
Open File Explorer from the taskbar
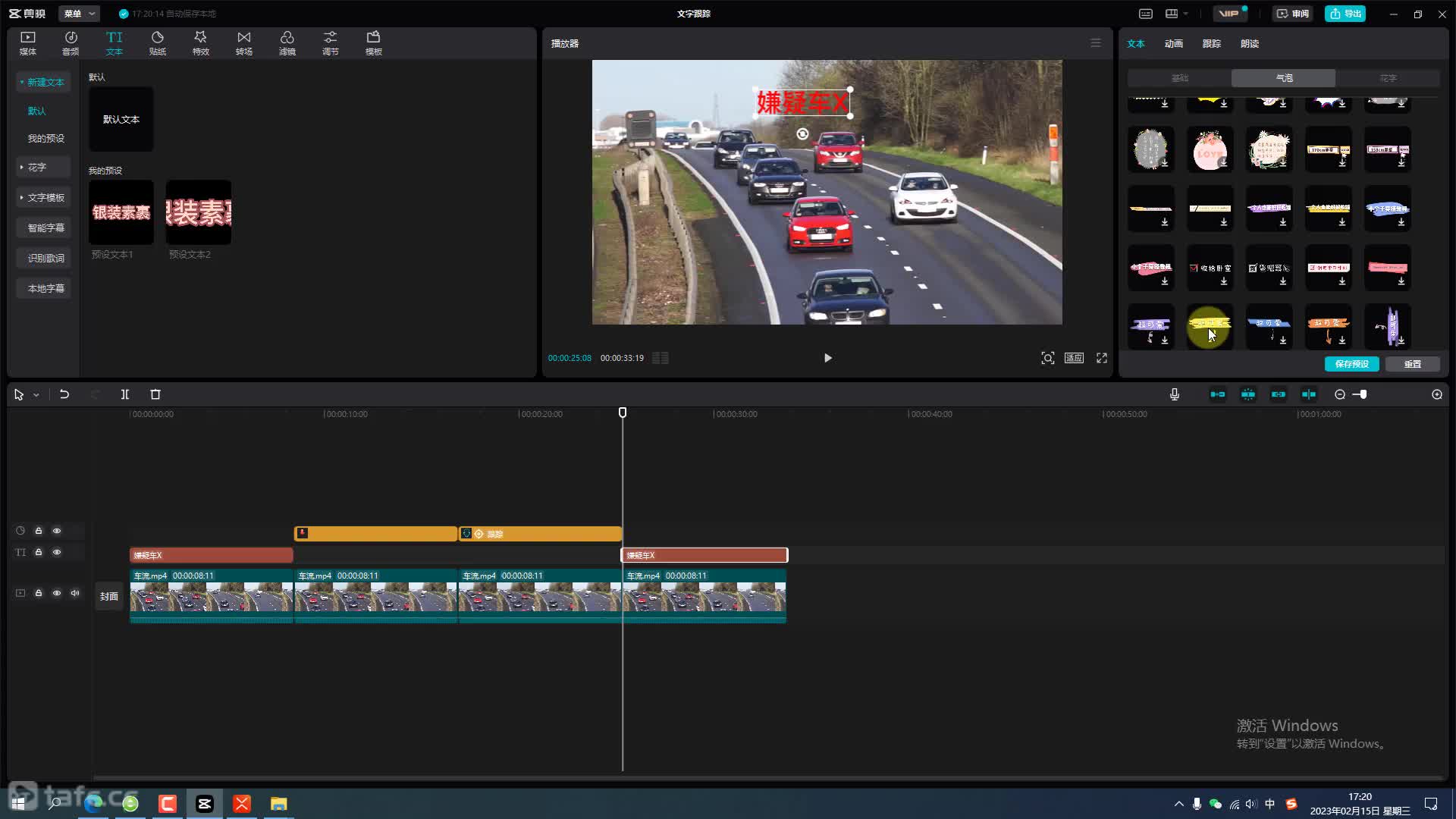[279, 804]
